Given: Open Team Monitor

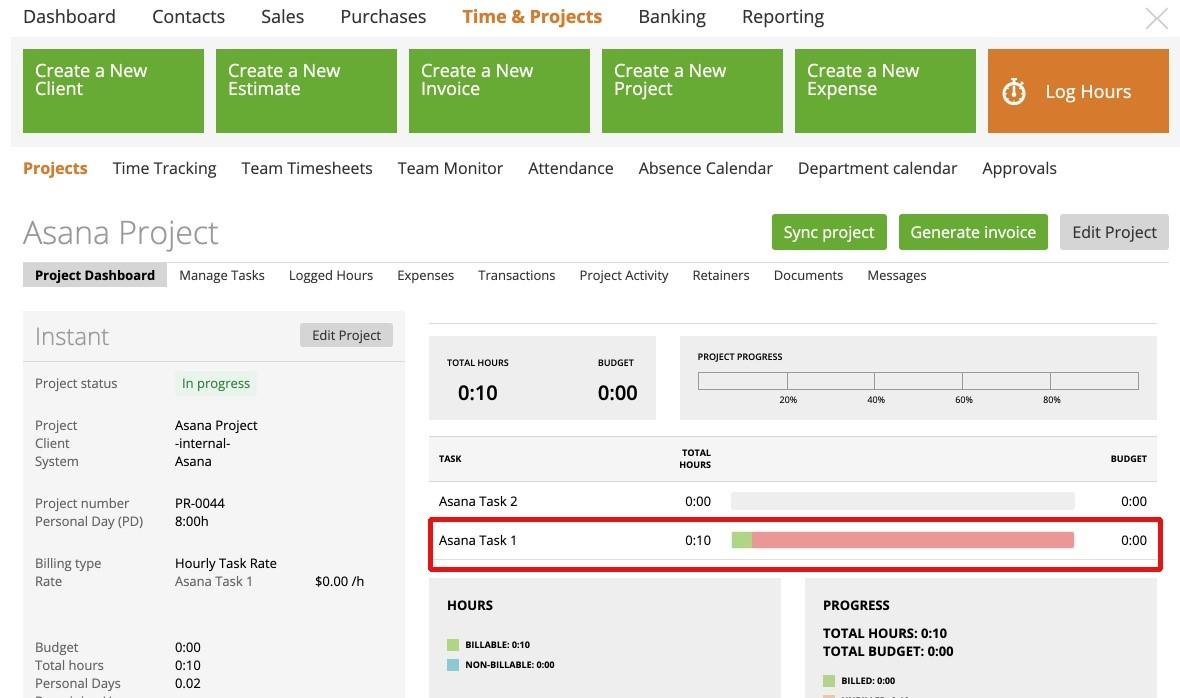Looking at the screenshot, I should click(x=450, y=168).
